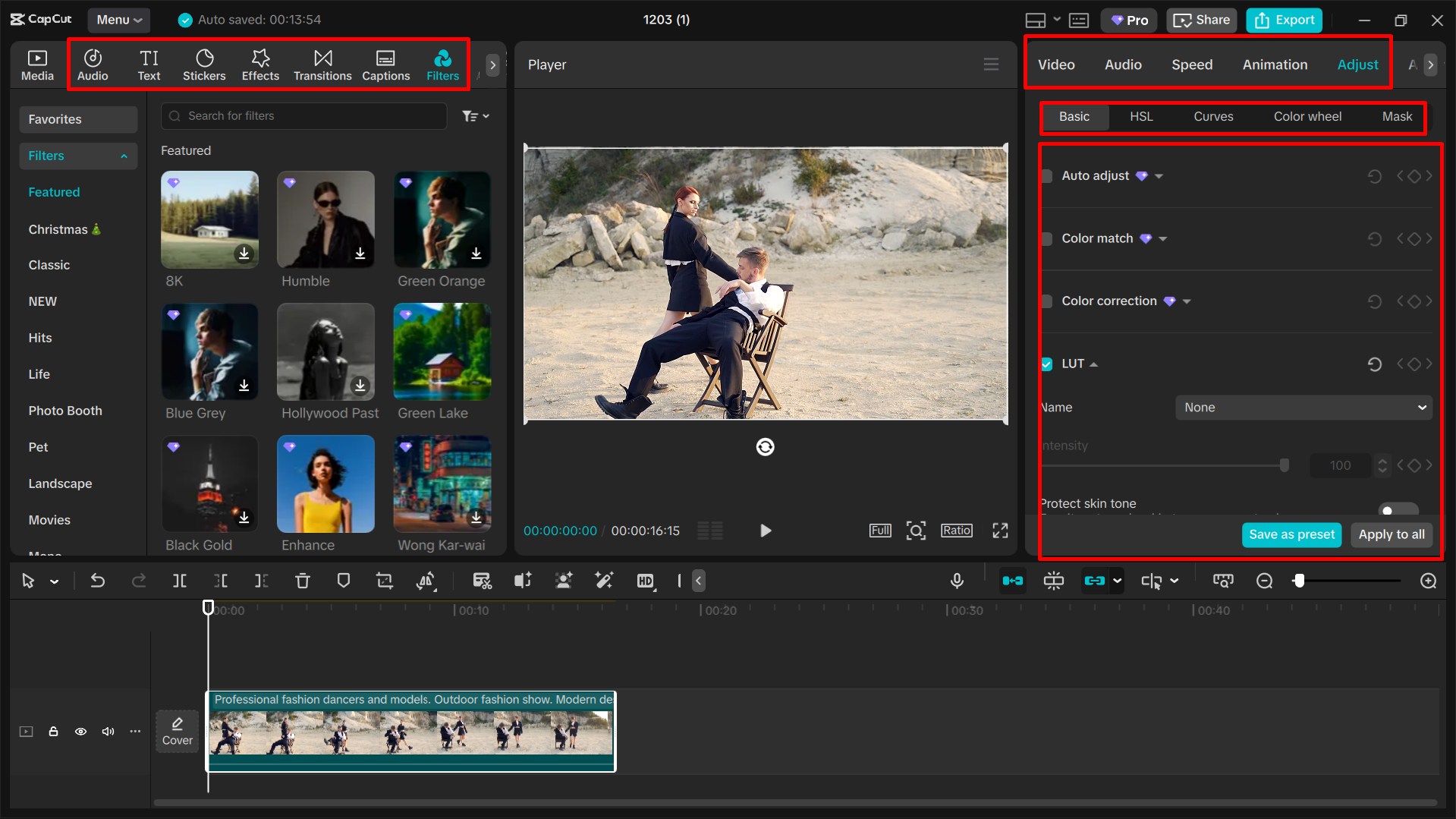Collapse the Filters sidebar section

pyautogui.click(x=124, y=156)
